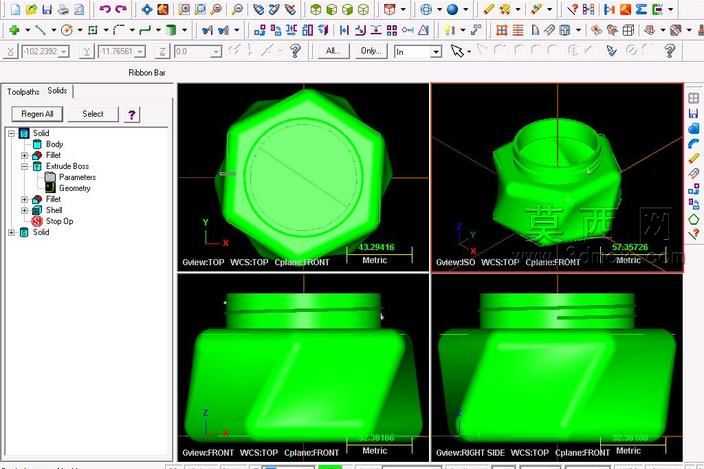Undo the last action
This screenshot has width=704, height=469.
104,9
